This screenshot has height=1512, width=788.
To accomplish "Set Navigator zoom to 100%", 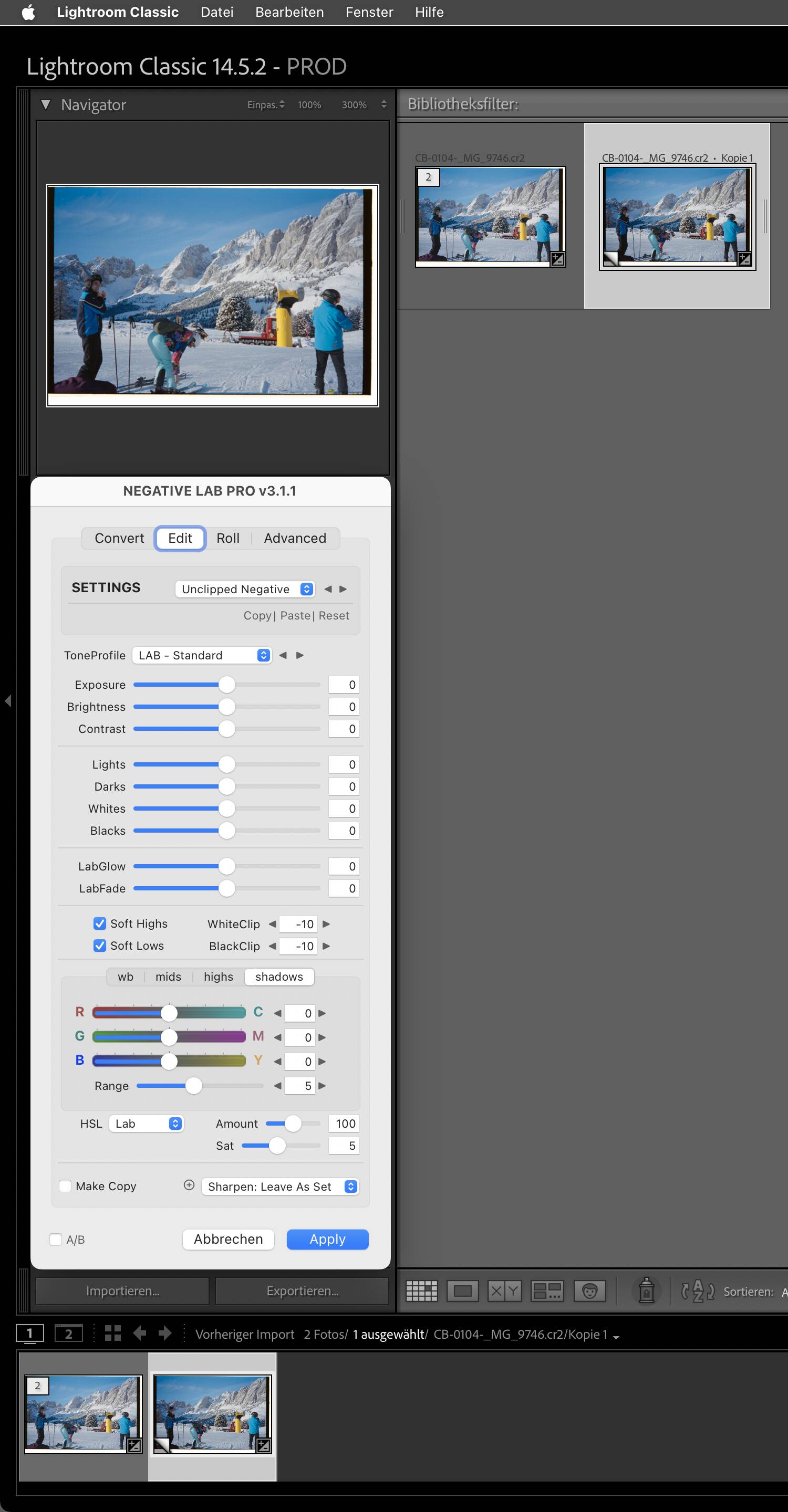I will [309, 104].
